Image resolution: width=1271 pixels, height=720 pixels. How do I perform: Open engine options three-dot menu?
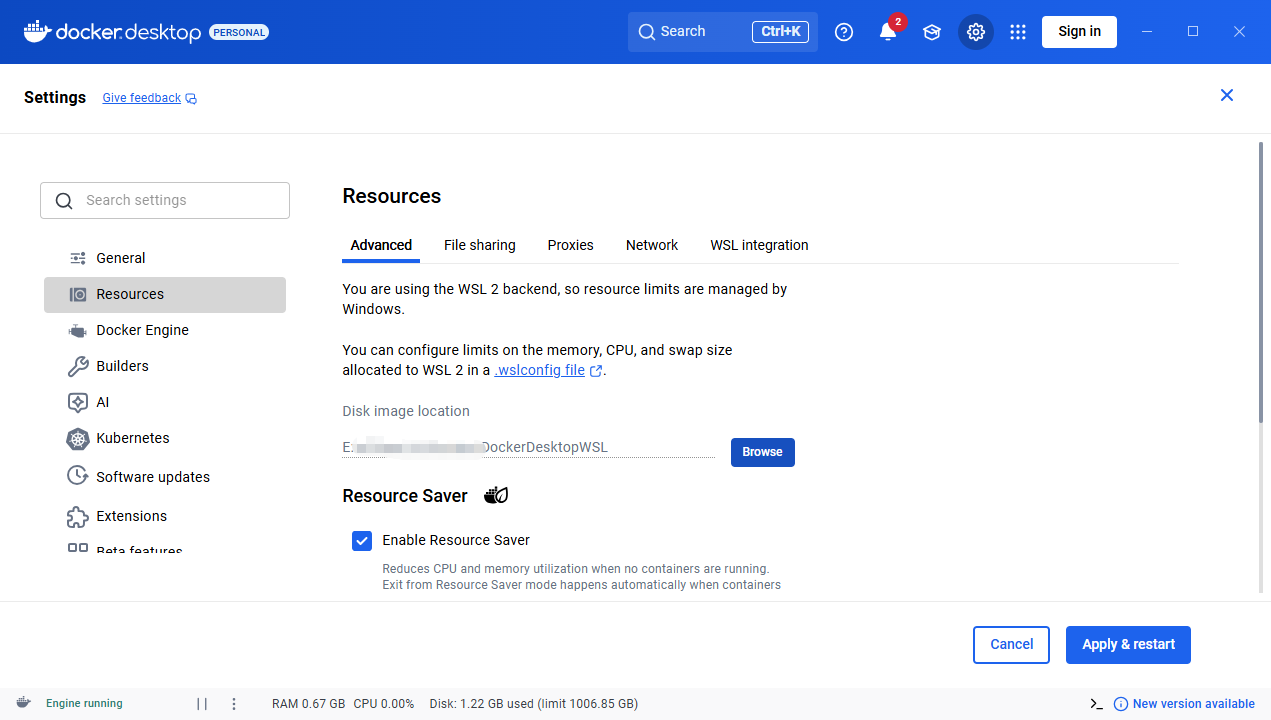click(x=234, y=704)
